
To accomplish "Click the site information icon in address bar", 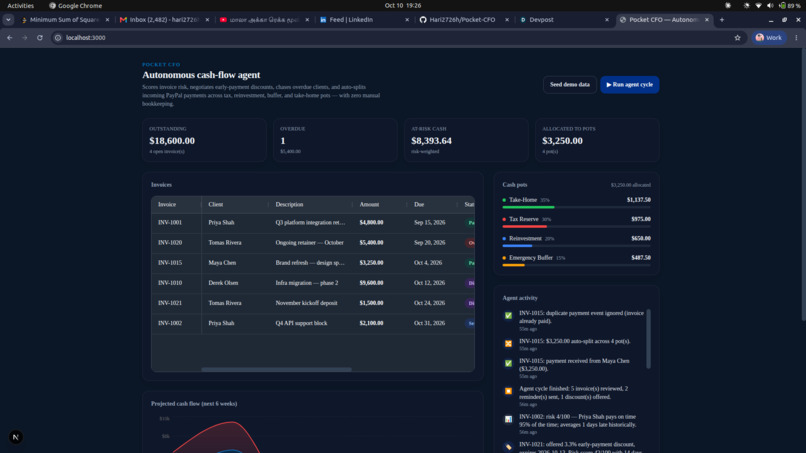I will click(x=58, y=38).
